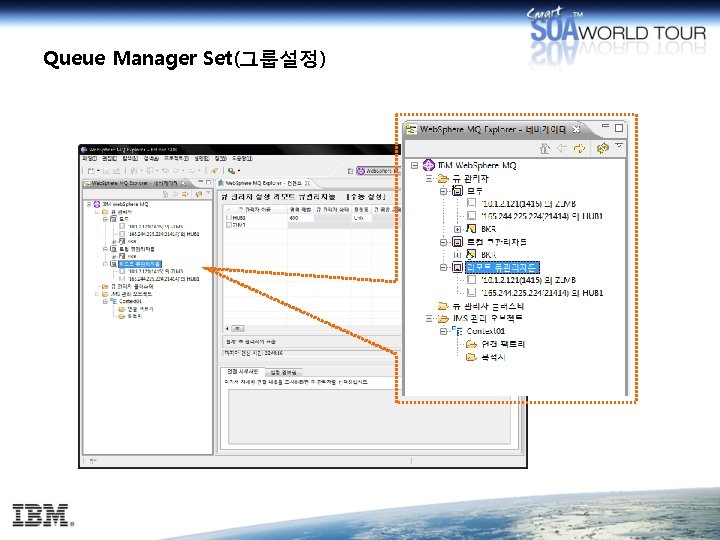Click IBM WebSphere MQ root icon in enlarged navigator

428,165
